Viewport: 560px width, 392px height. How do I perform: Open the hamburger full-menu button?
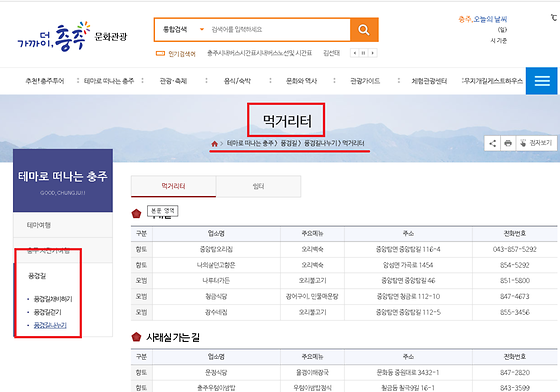(541, 81)
